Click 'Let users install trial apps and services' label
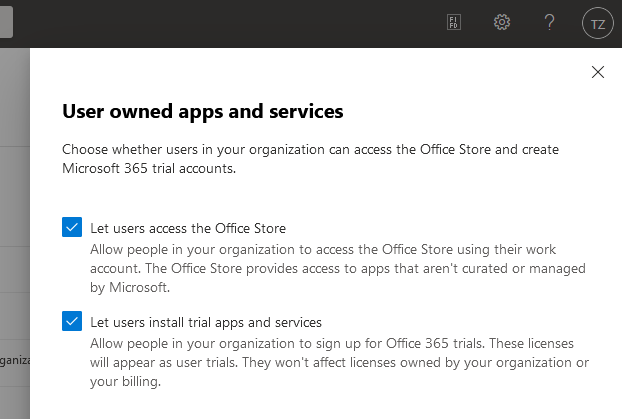Viewport: 622px width, 419px height. [206, 322]
